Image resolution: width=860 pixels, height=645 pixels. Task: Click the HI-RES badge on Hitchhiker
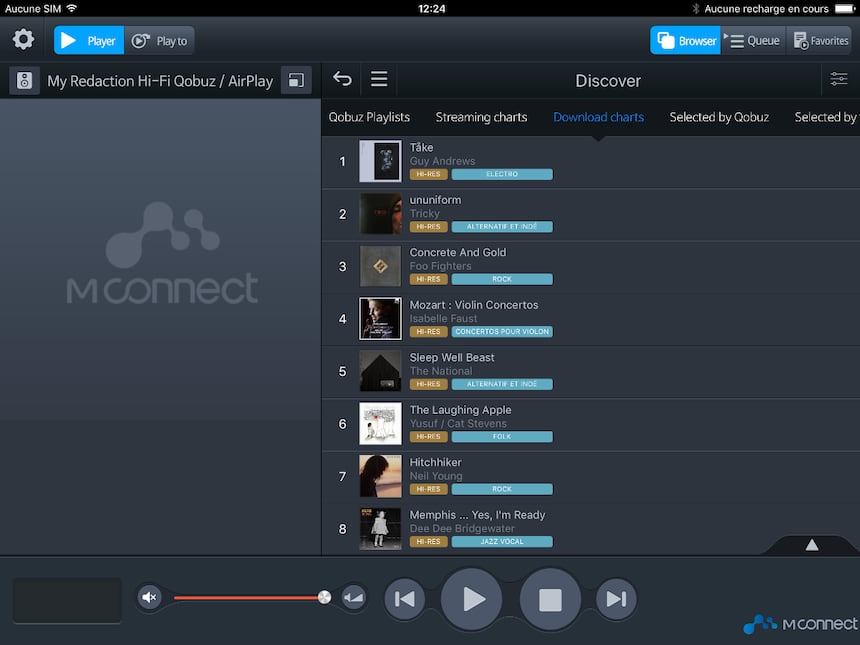tap(428, 489)
